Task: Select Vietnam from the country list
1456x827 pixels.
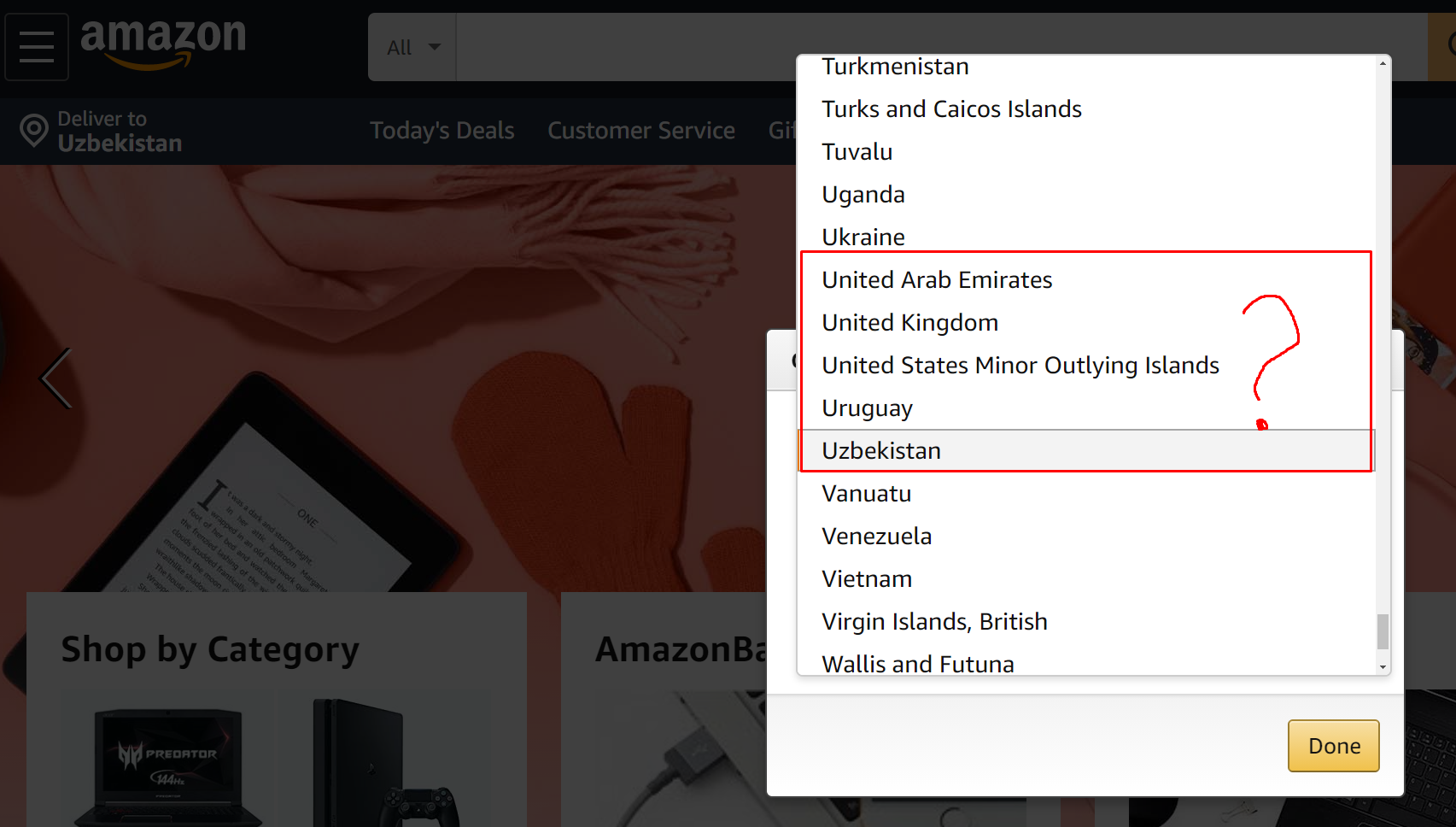Action: 867,579
